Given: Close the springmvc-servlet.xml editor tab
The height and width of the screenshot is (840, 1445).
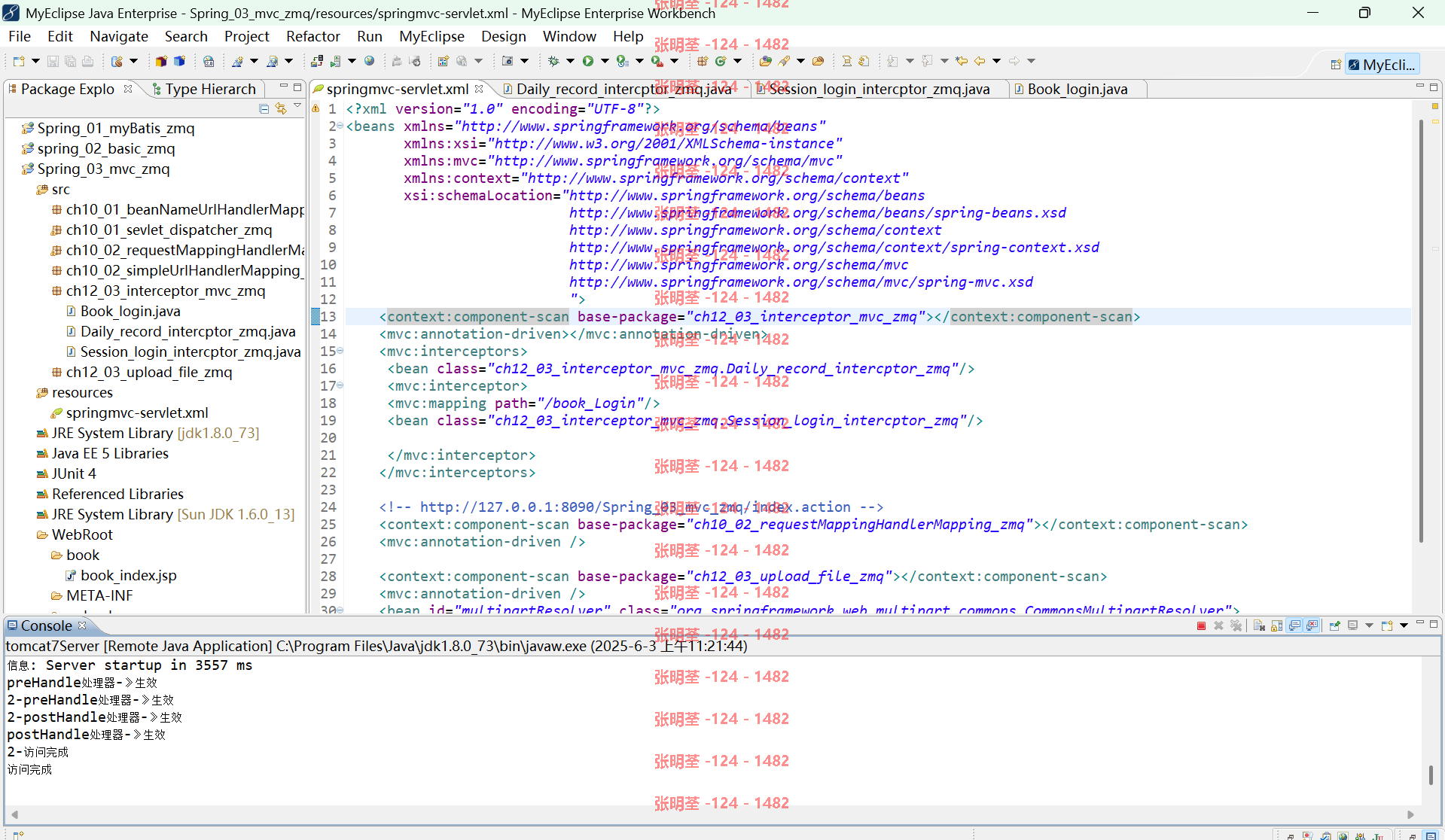Looking at the screenshot, I should pos(479,89).
